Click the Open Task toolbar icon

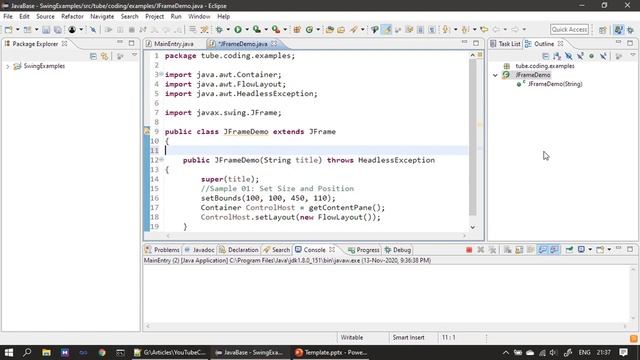click(341, 29)
